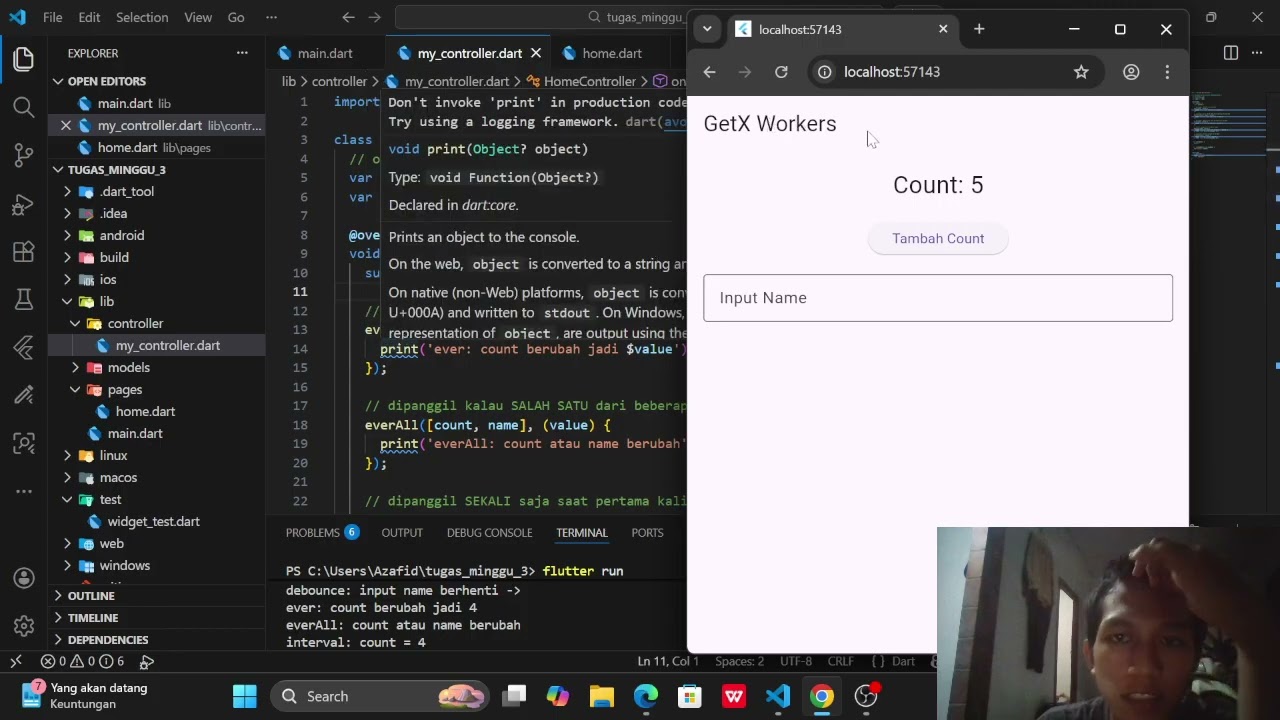
Task: Open the File menu
Action: pos(53,17)
